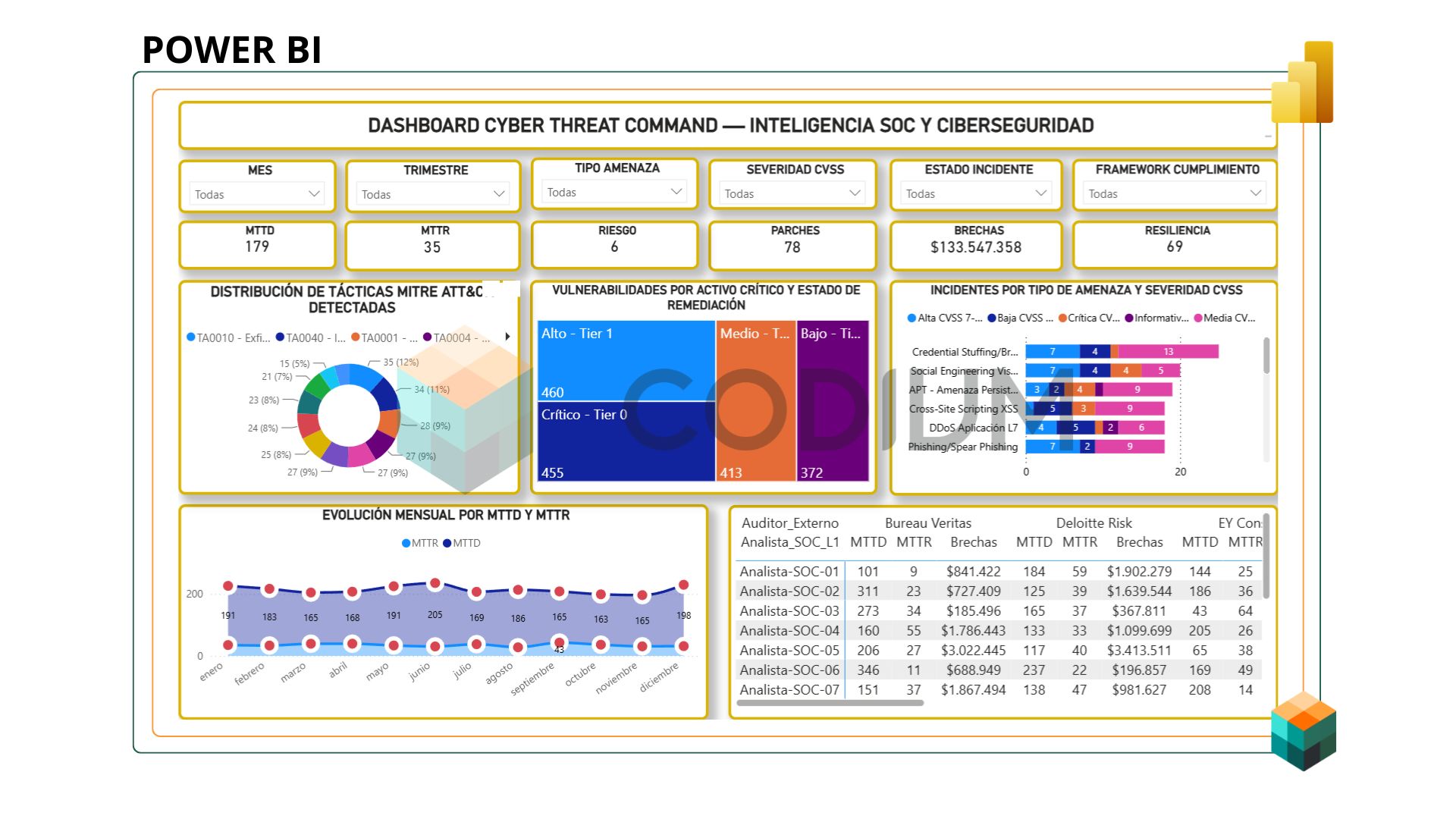Click the 35 (12%) donut data label
The width and height of the screenshot is (1456, 819).
[401, 362]
